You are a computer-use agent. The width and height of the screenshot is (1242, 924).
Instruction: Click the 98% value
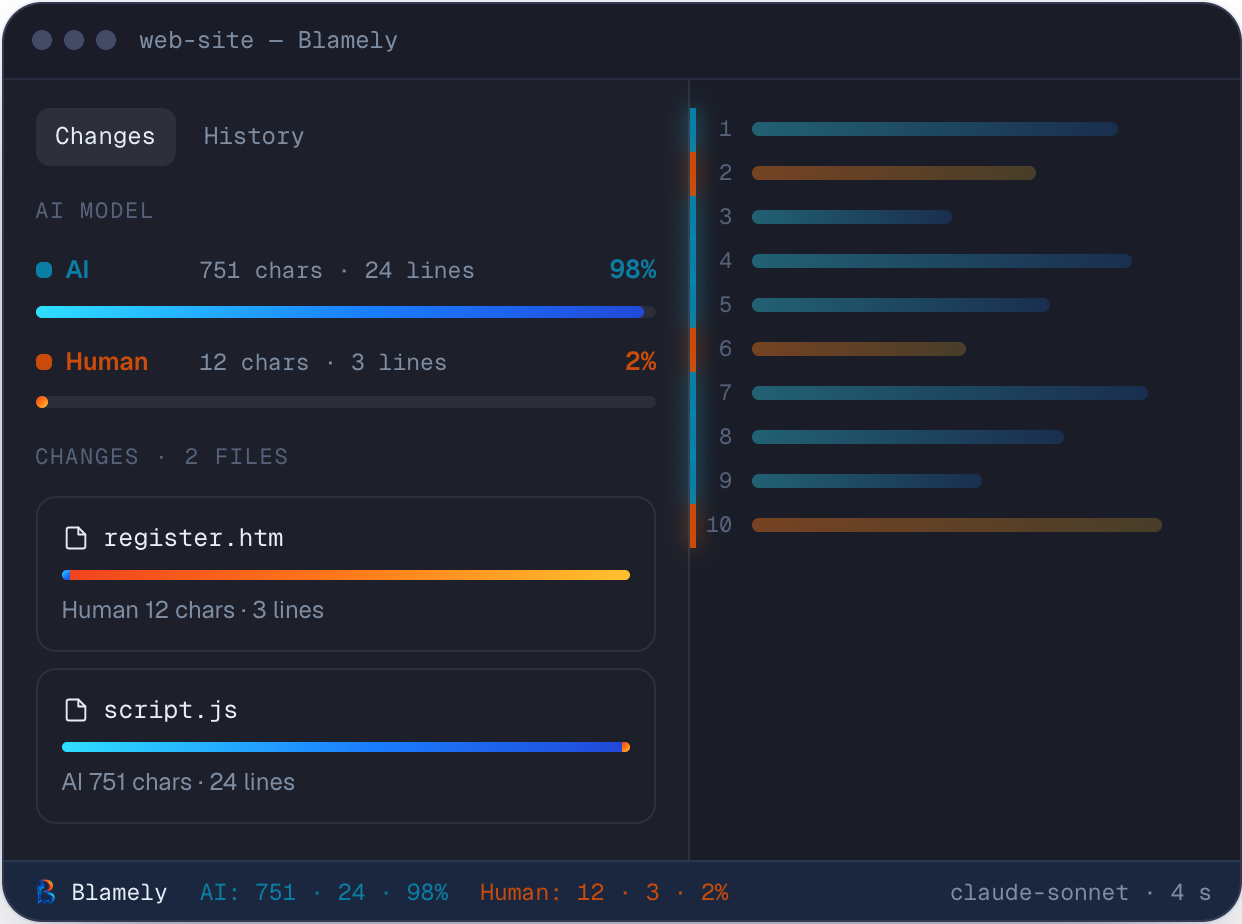click(x=633, y=270)
